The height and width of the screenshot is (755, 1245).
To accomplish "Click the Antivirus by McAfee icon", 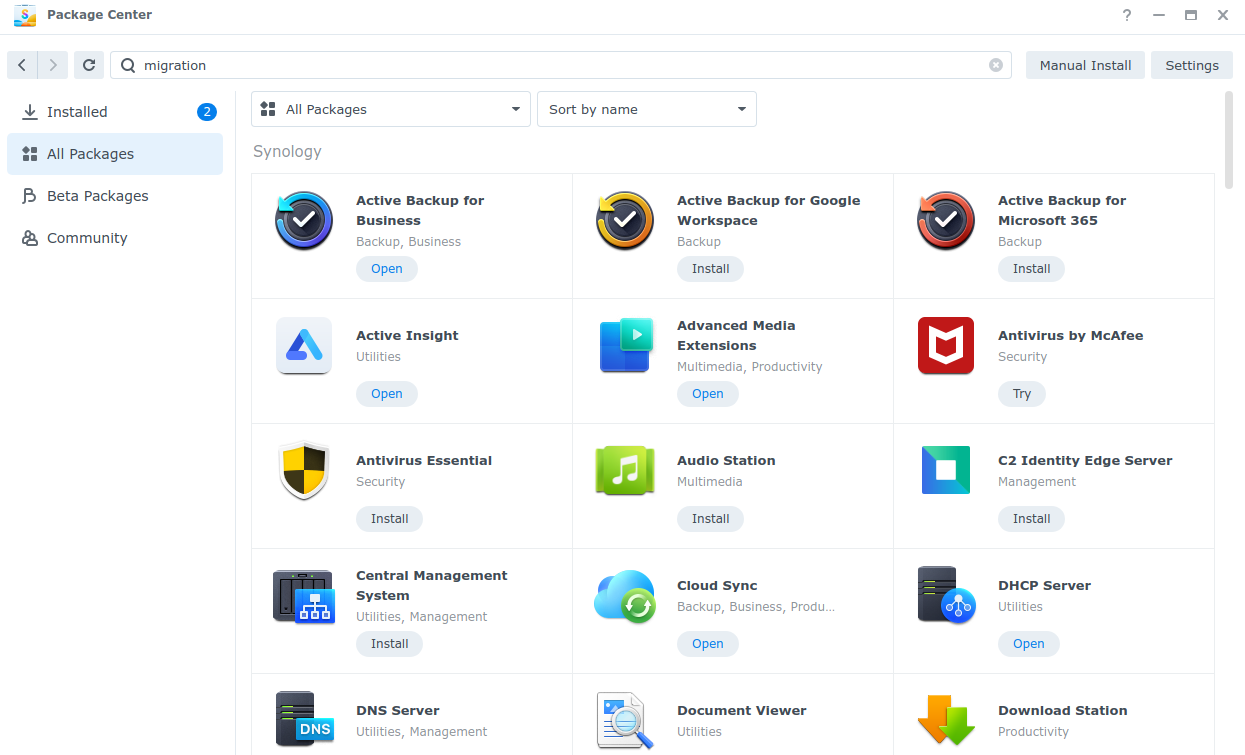I will (x=946, y=346).
